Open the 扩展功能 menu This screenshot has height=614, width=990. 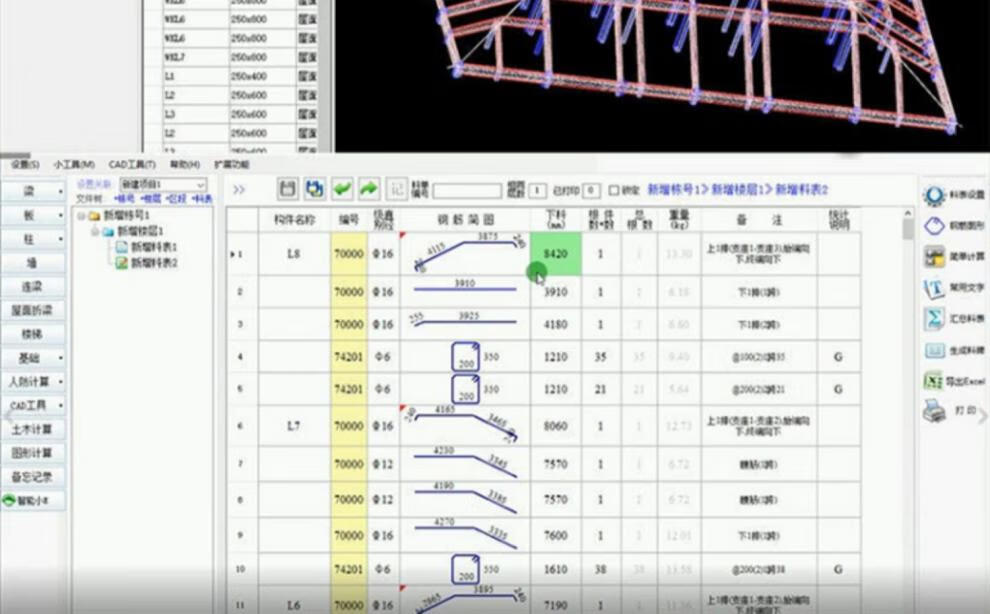tap(232, 165)
